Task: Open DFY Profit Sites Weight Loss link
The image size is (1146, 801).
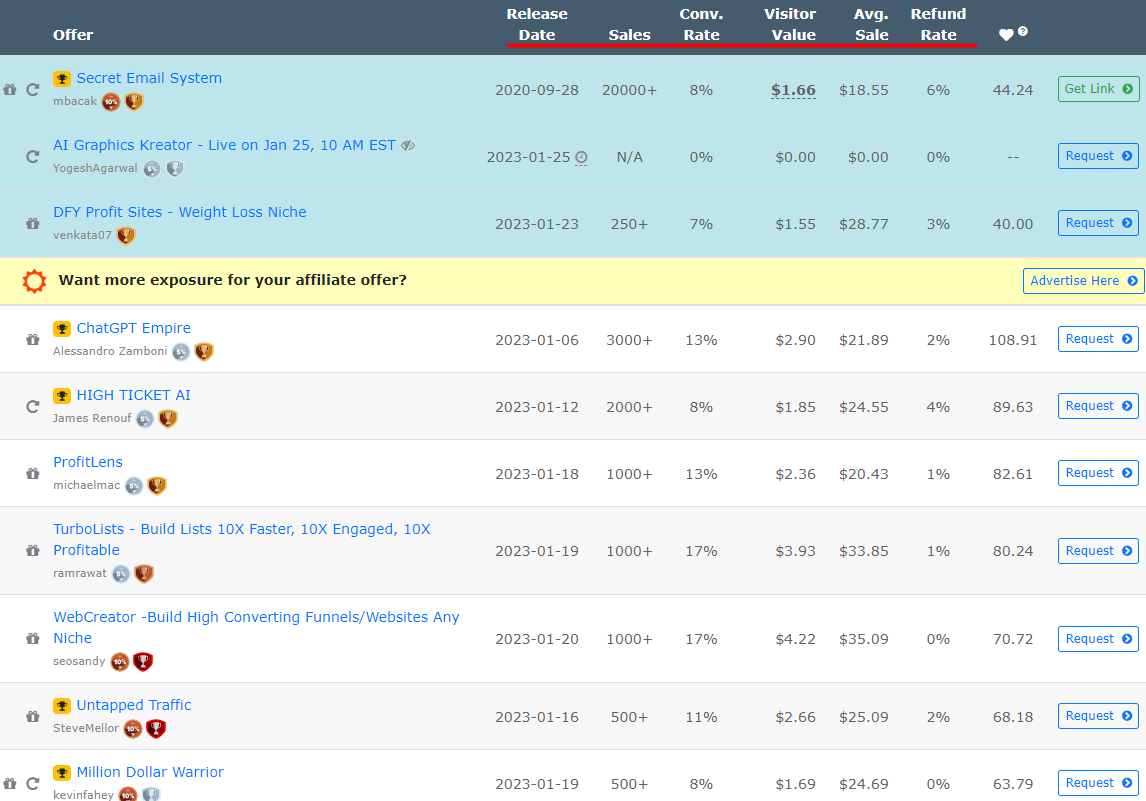Action: (180, 212)
